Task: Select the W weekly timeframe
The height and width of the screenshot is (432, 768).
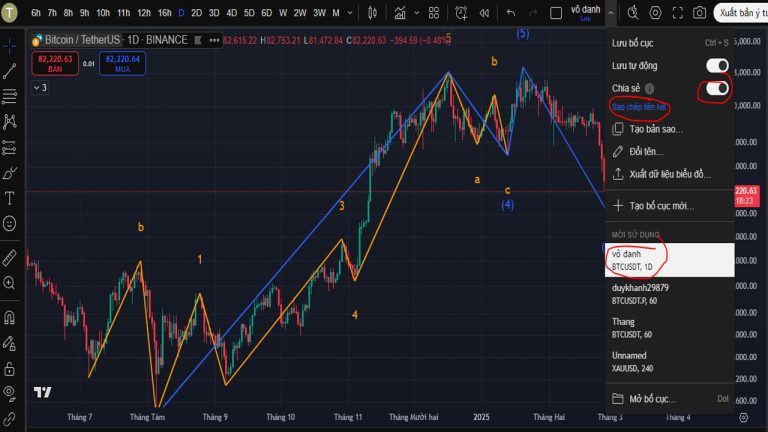Action: coord(283,13)
